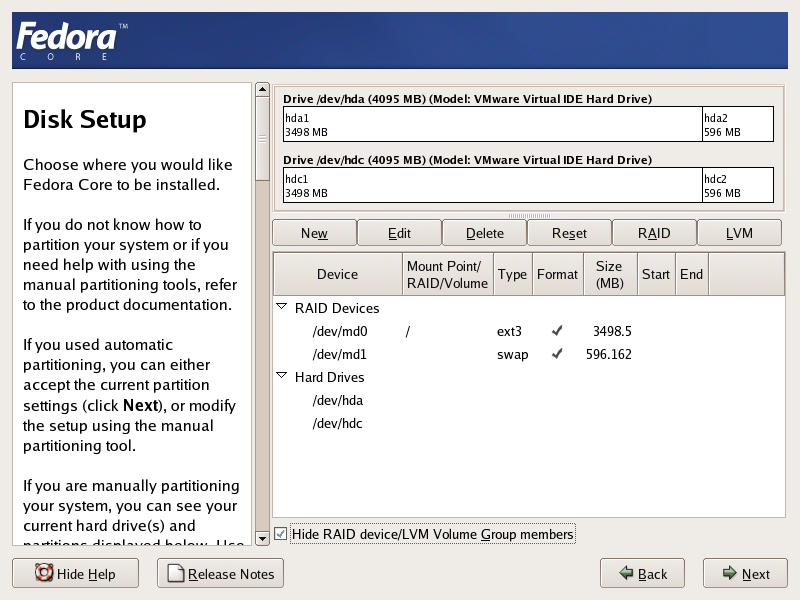Click the Drive /dev/hdc label
Image resolution: width=800 pixels, height=600 pixels.
point(467,160)
